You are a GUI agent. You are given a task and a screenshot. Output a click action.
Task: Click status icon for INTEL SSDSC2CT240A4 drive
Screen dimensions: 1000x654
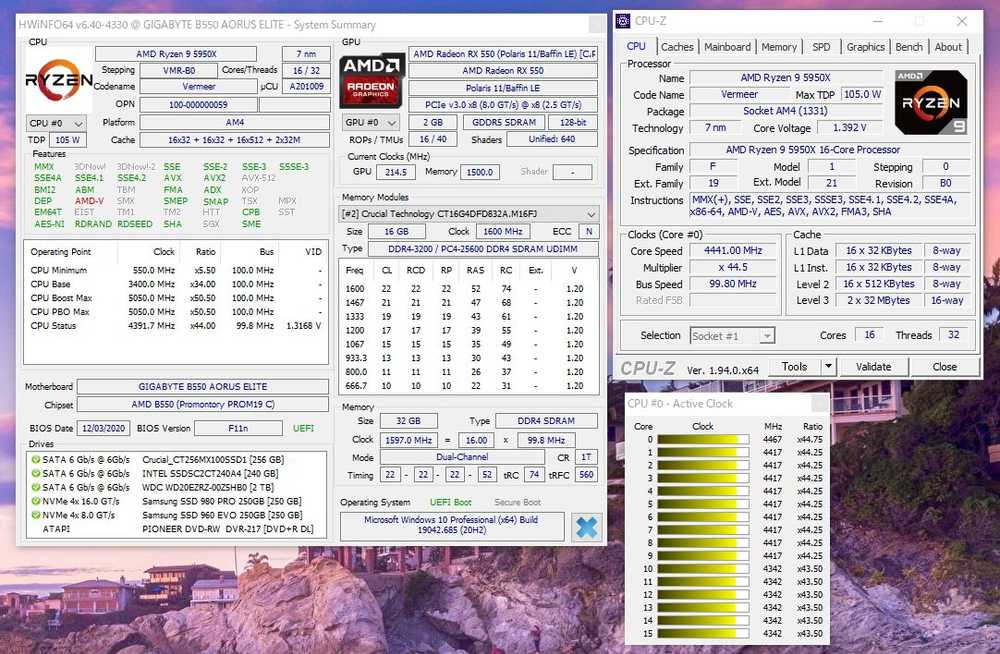click(36, 473)
